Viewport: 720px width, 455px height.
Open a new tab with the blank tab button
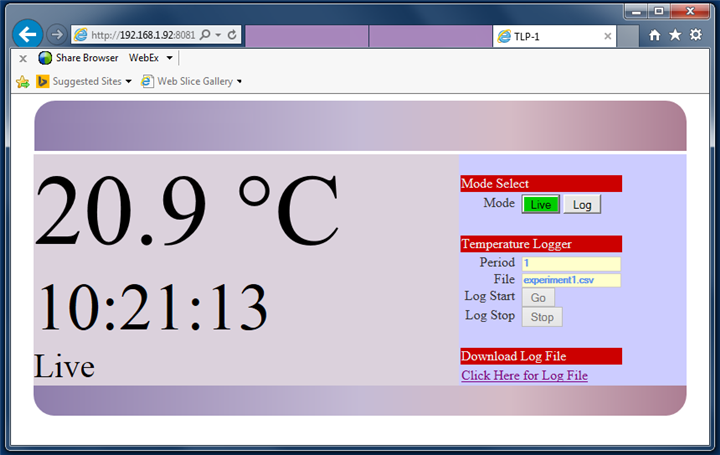click(x=628, y=36)
